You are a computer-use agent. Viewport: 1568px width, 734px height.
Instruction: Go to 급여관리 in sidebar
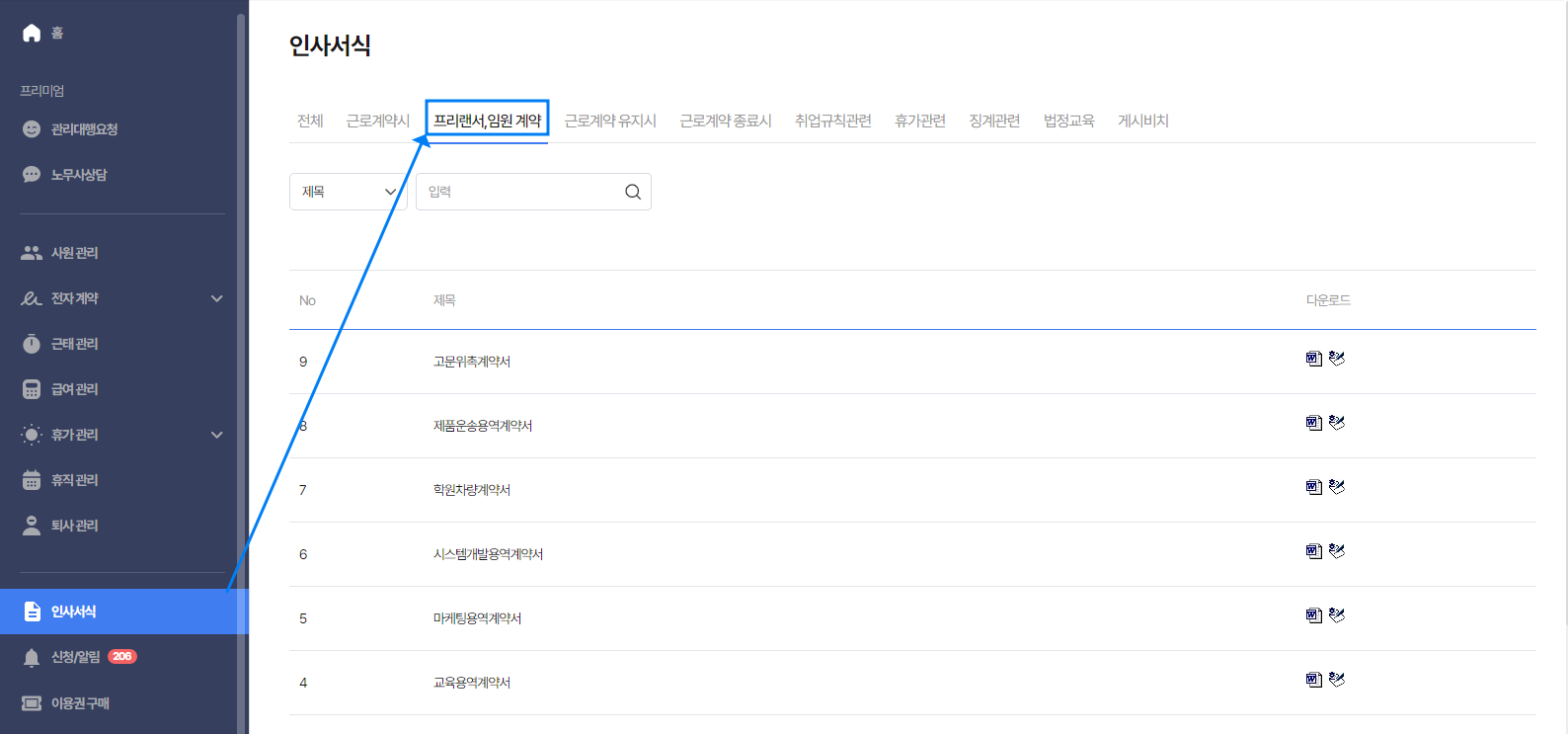click(x=74, y=389)
